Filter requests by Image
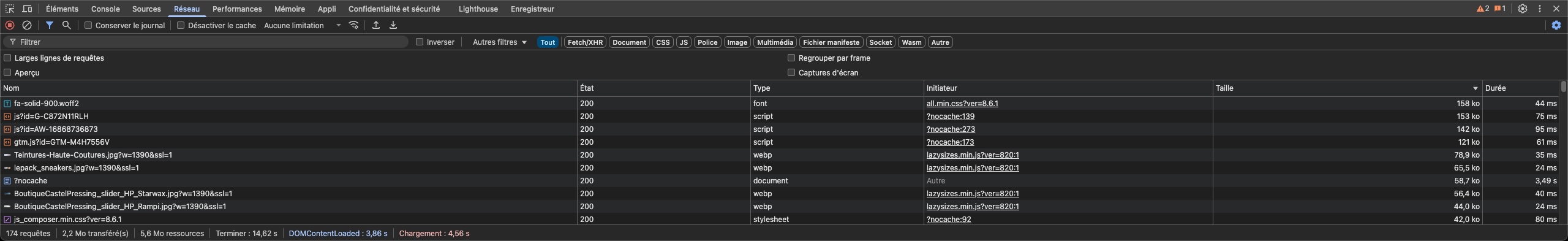Screen dimensions: 1568x241 [x=737, y=42]
